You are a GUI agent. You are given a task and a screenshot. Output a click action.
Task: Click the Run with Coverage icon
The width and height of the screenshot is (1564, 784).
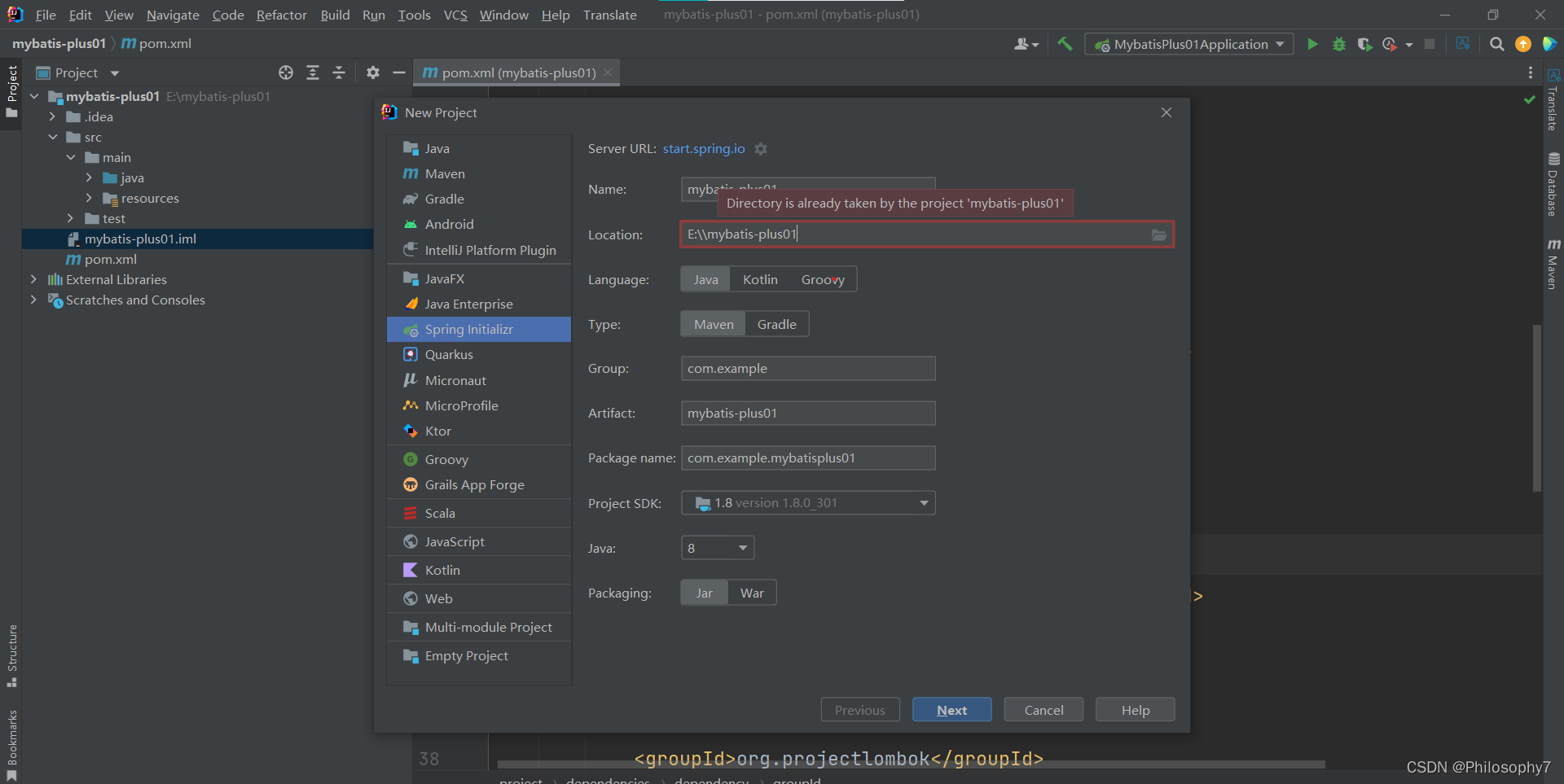tap(1364, 44)
